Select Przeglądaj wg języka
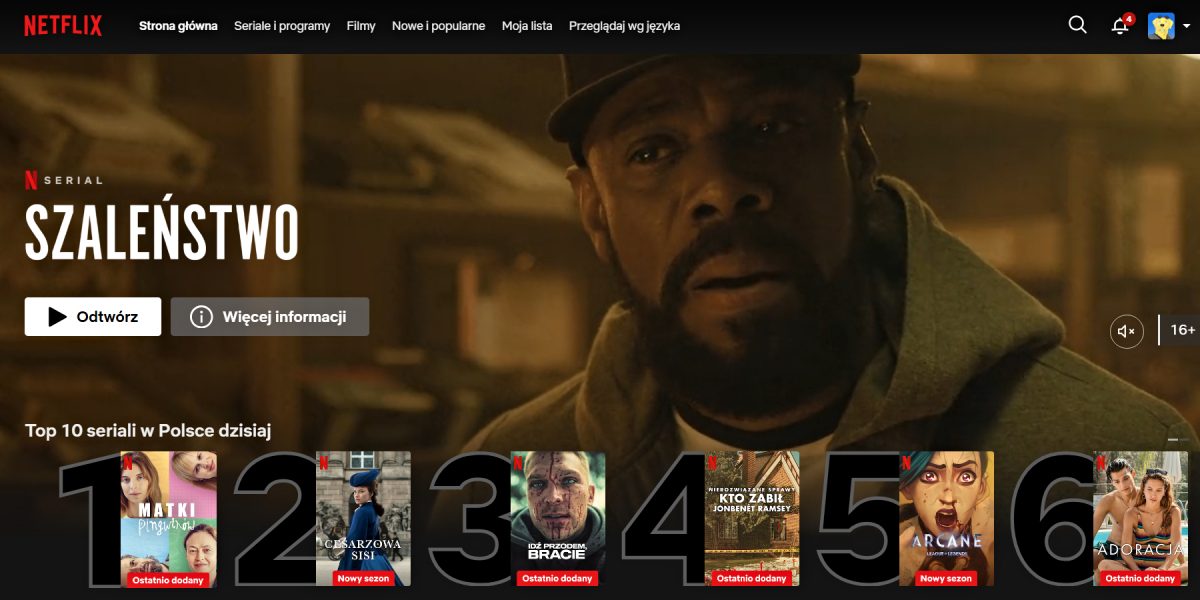Screen dimensions: 1200x600 point(624,26)
